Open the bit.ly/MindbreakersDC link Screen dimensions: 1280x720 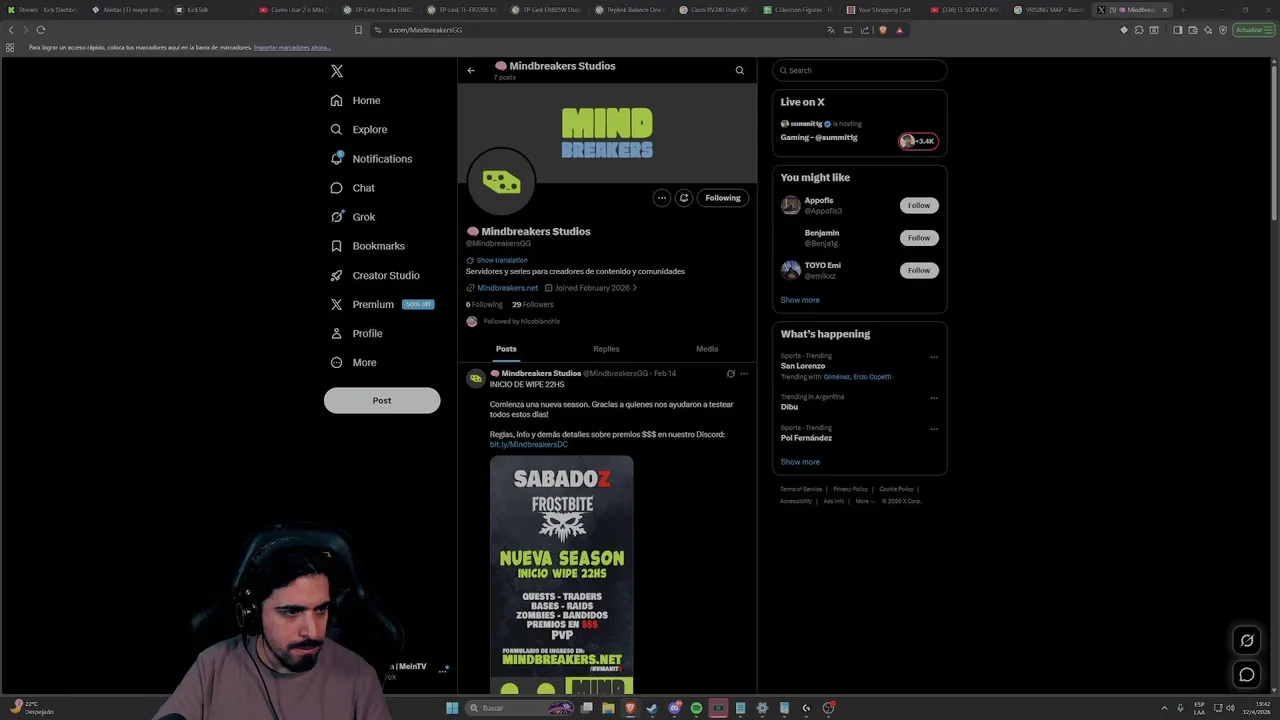[528, 444]
